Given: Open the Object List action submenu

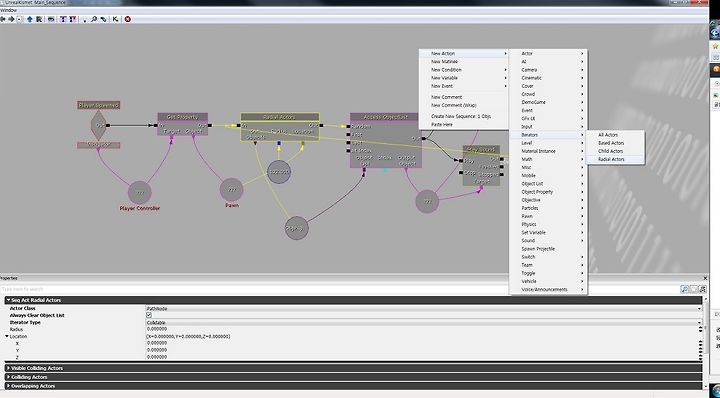Looking at the screenshot, I should pos(548,184).
